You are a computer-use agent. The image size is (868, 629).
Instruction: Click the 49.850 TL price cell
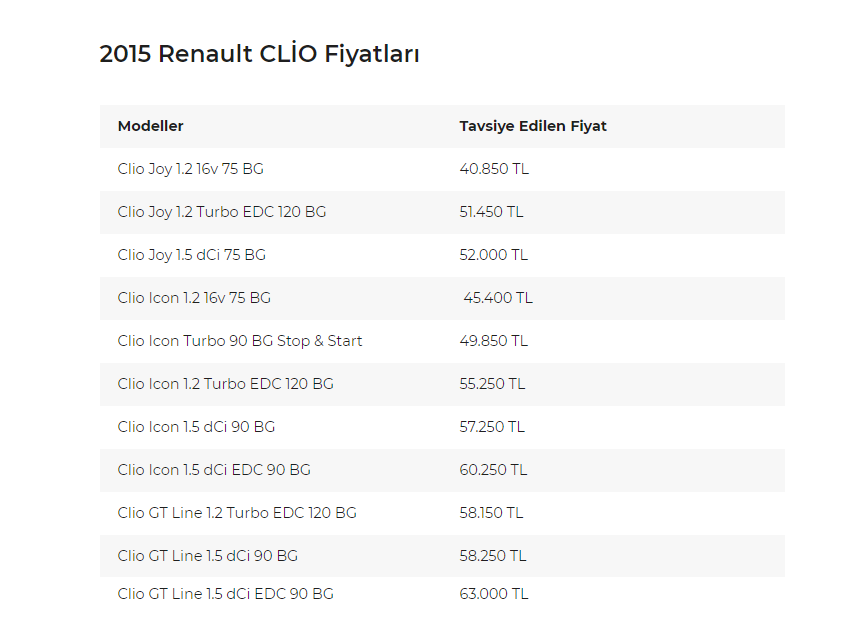(493, 341)
